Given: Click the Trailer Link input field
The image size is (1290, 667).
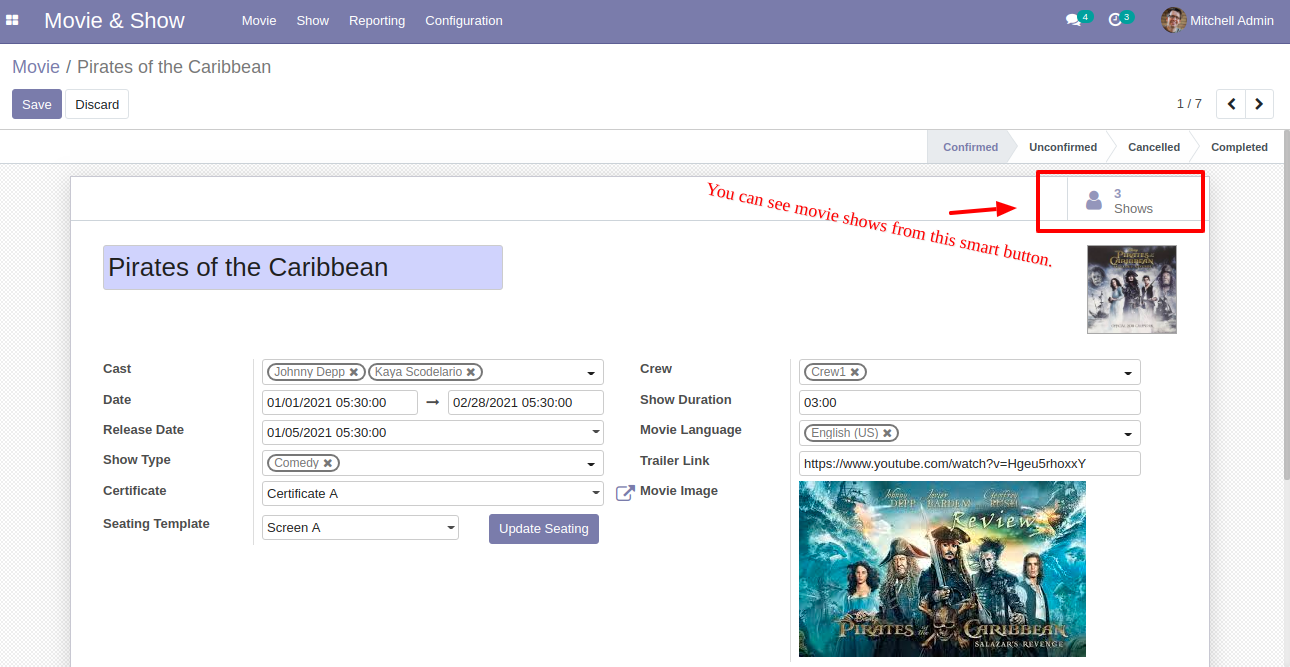Looking at the screenshot, I should coord(969,464).
